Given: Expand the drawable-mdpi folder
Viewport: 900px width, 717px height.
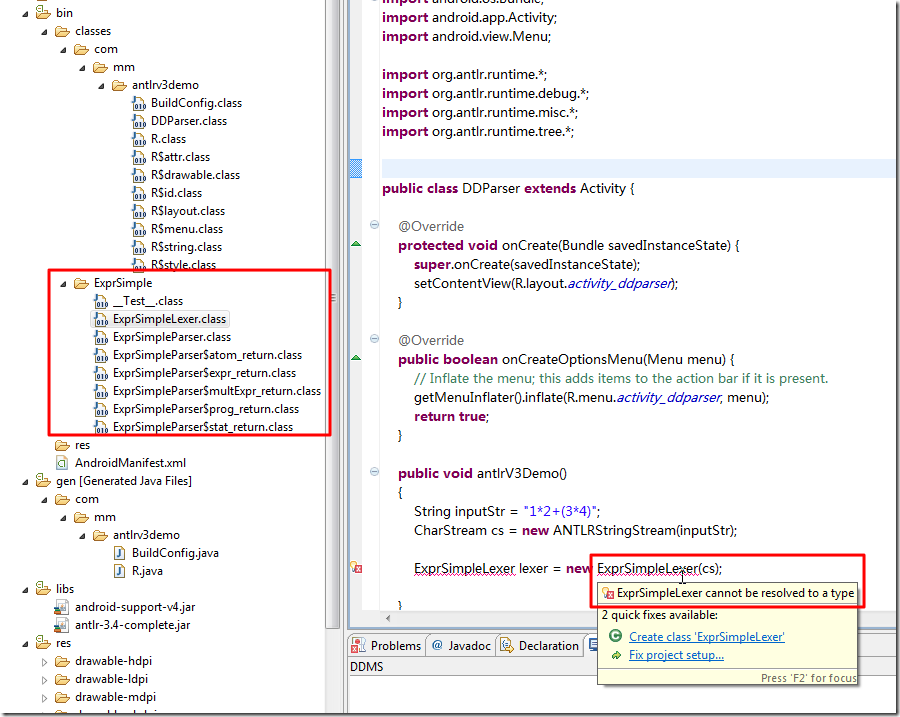Looking at the screenshot, I should [44, 698].
